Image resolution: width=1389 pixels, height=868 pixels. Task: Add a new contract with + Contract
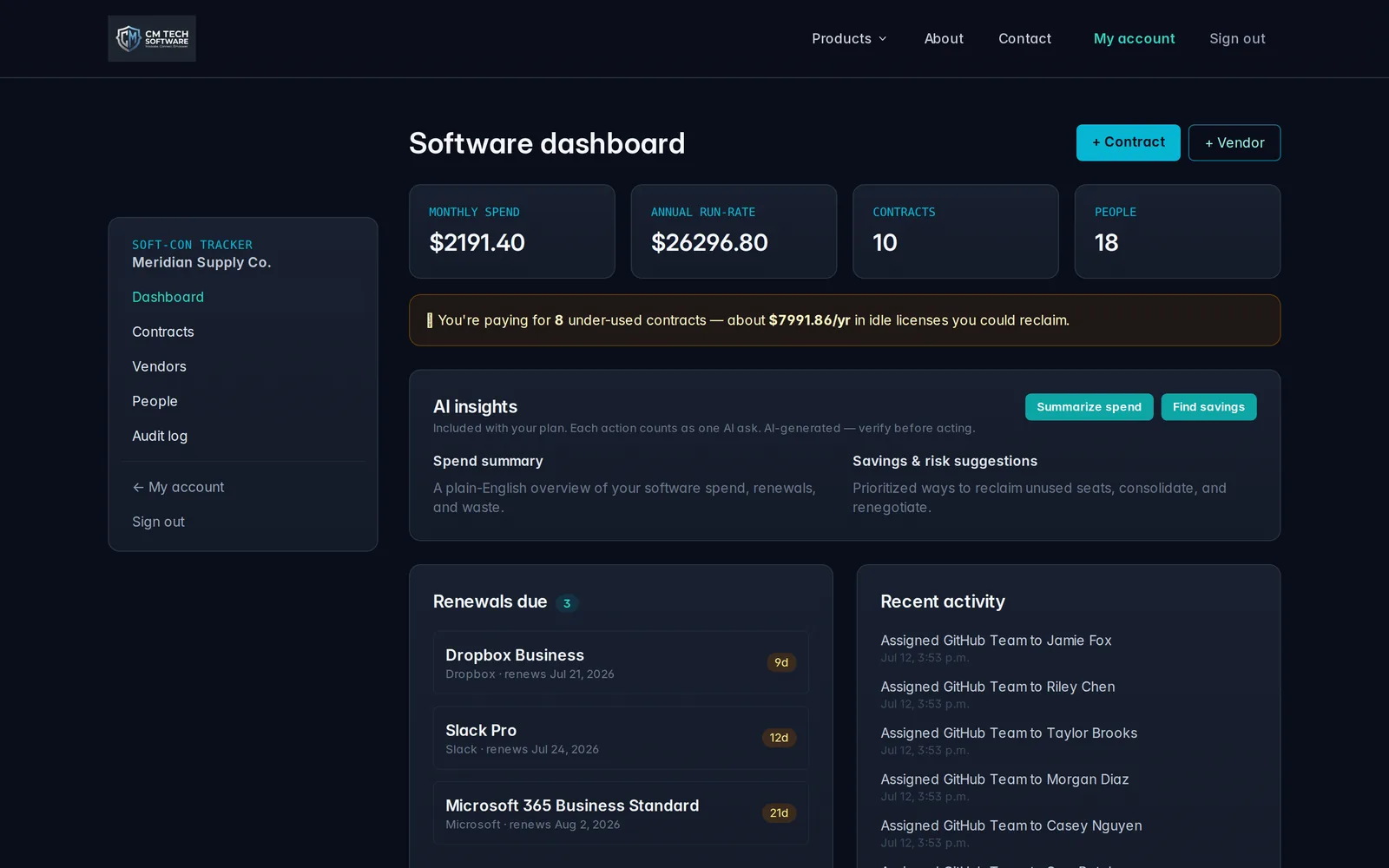click(x=1128, y=142)
